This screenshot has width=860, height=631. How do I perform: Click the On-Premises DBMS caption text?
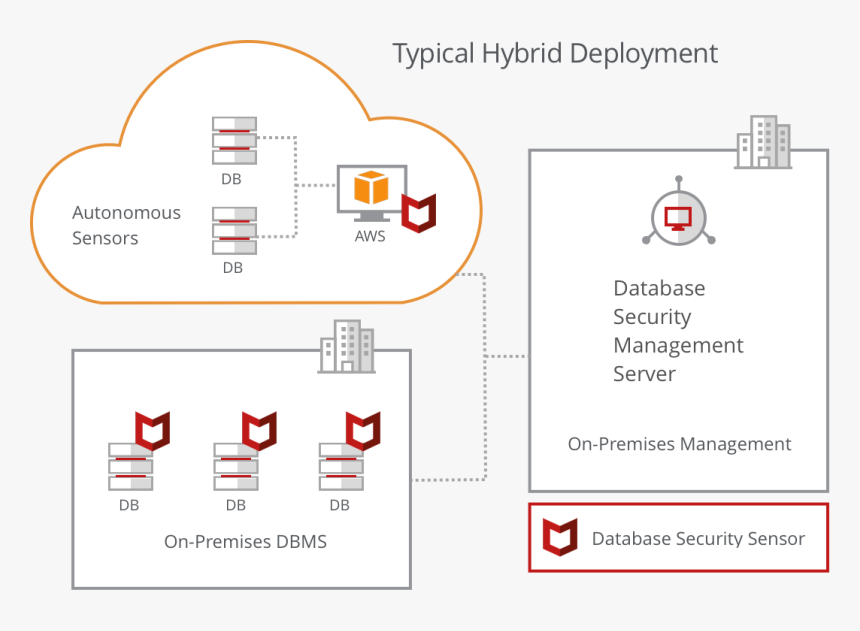click(x=245, y=541)
